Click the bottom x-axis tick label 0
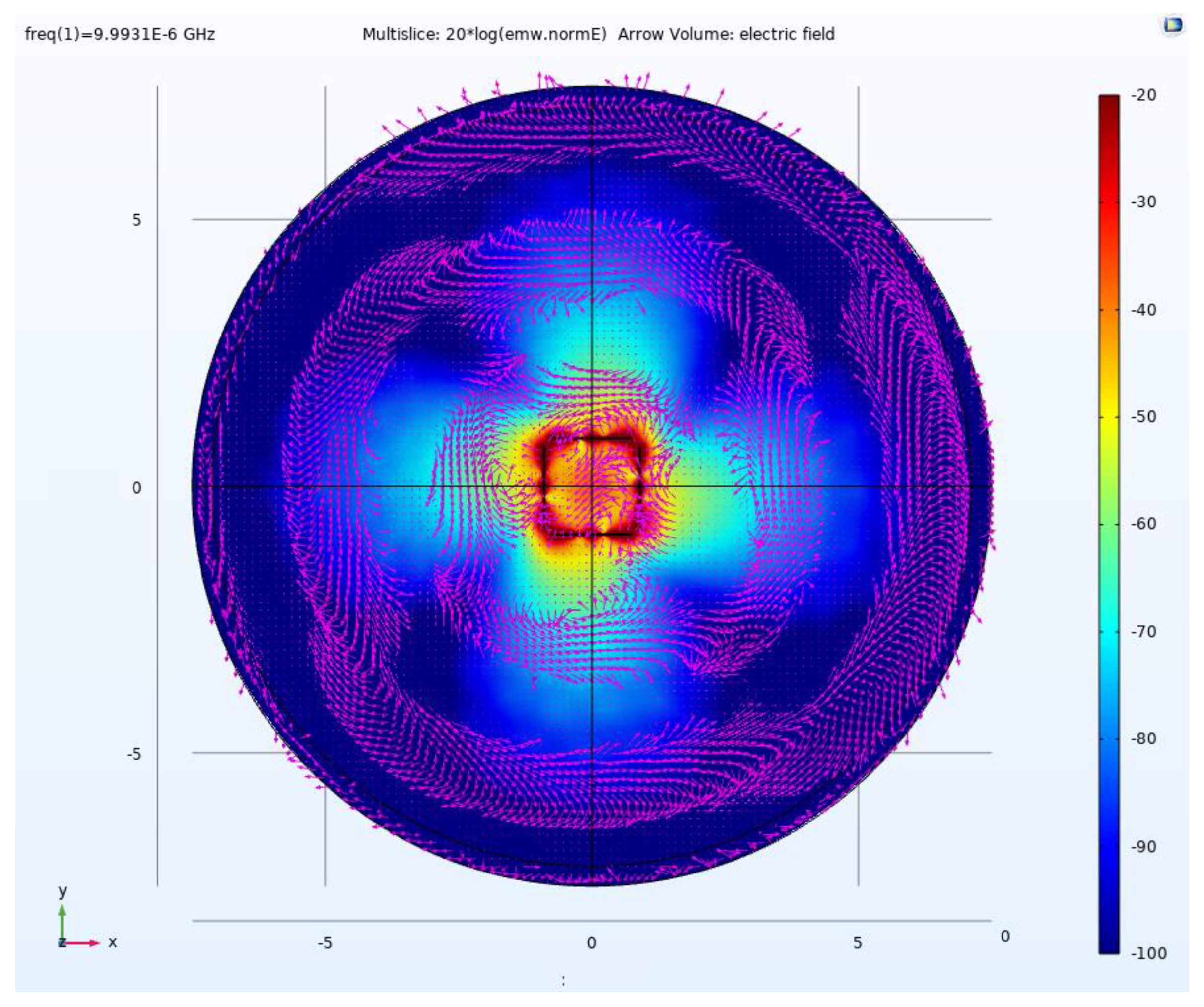 591,943
